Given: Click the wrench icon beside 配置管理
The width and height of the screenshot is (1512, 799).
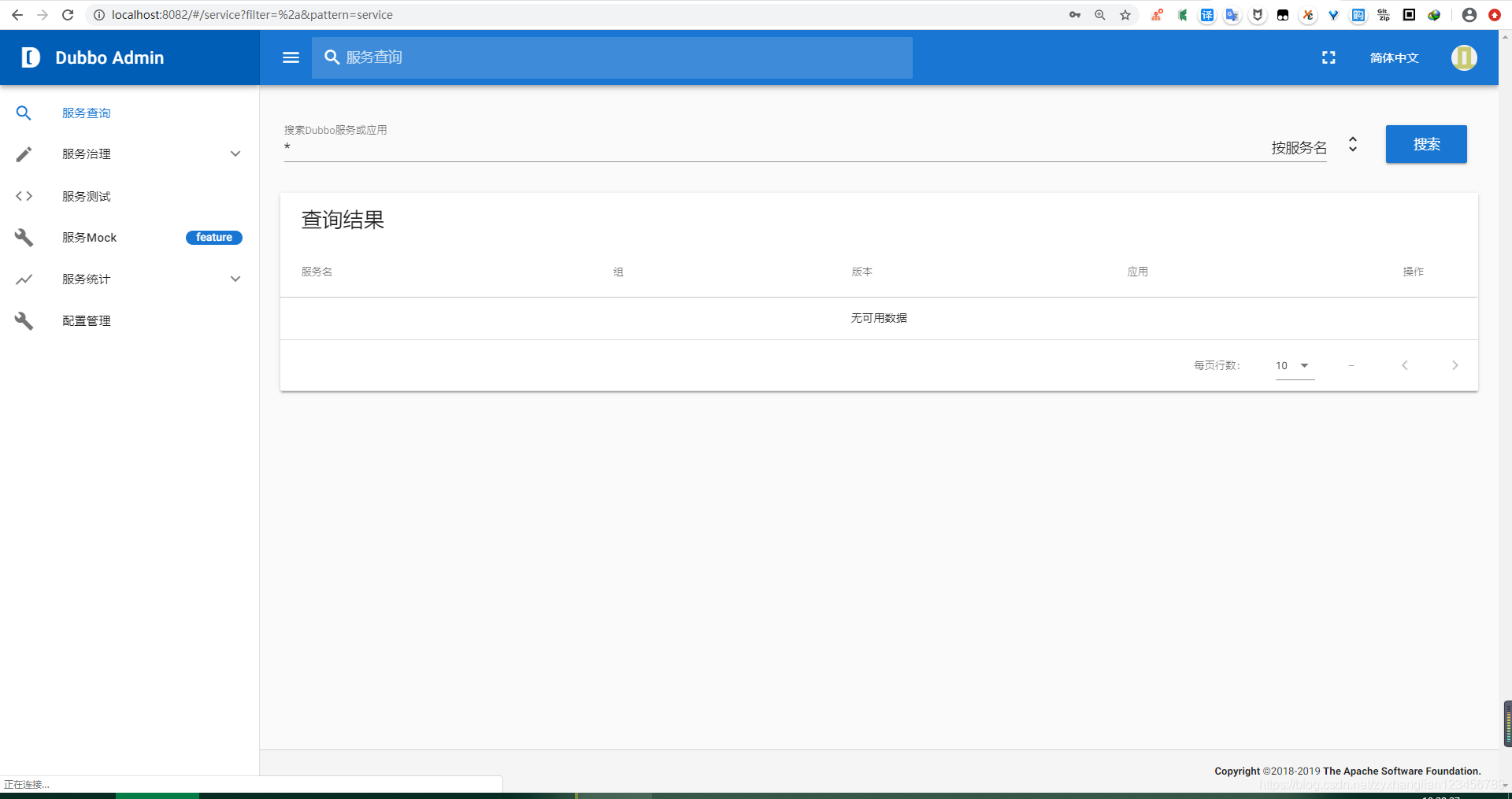Looking at the screenshot, I should pyautogui.click(x=24, y=321).
